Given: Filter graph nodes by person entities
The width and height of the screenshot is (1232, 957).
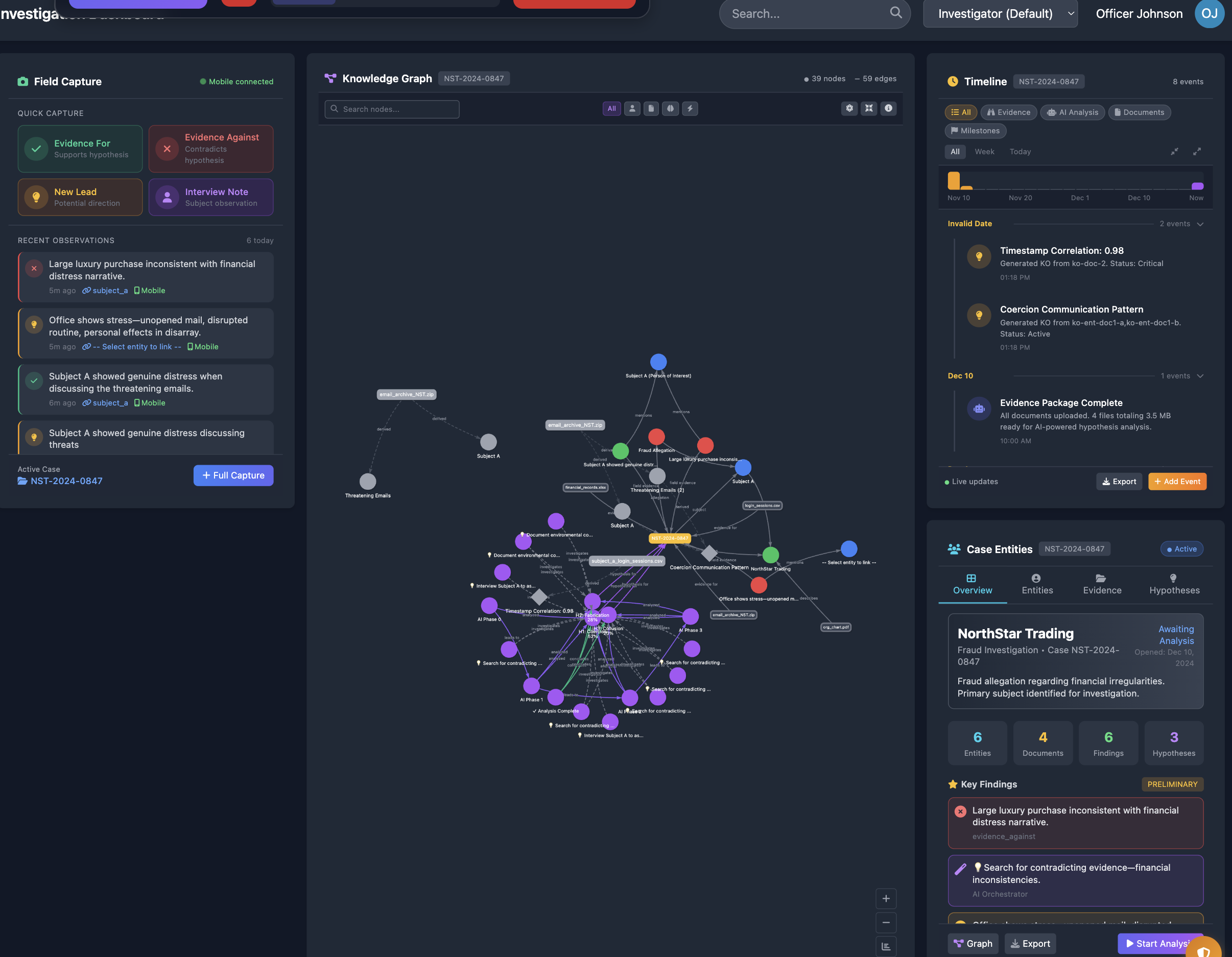Looking at the screenshot, I should coord(632,108).
